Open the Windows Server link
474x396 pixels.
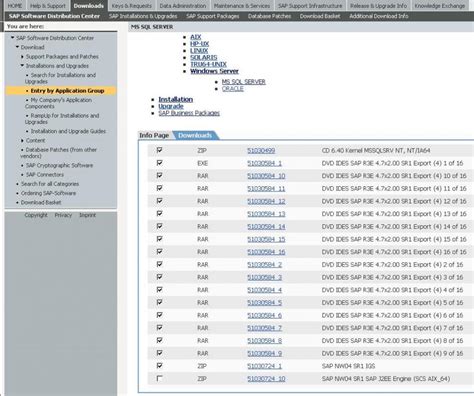tap(214, 71)
